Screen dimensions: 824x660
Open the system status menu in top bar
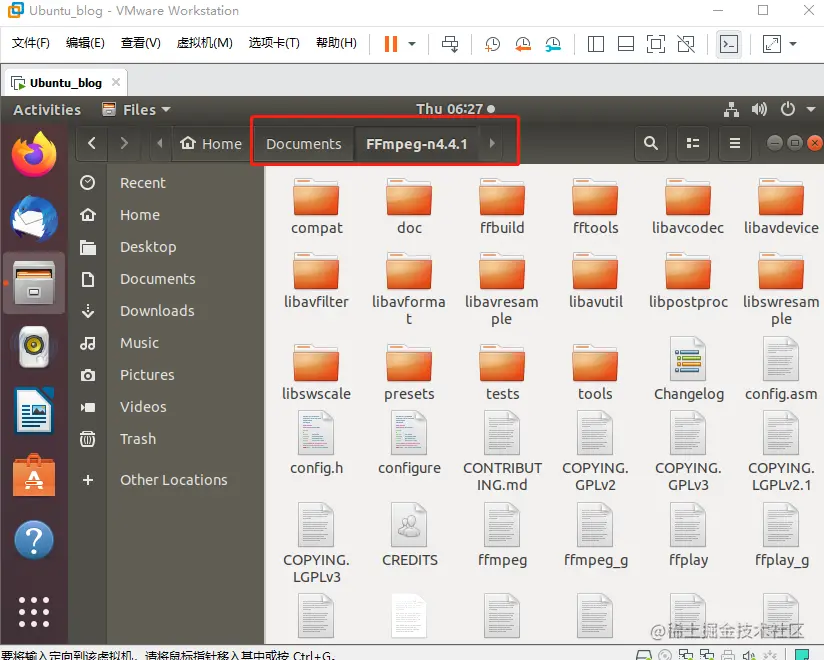point(786,110)
